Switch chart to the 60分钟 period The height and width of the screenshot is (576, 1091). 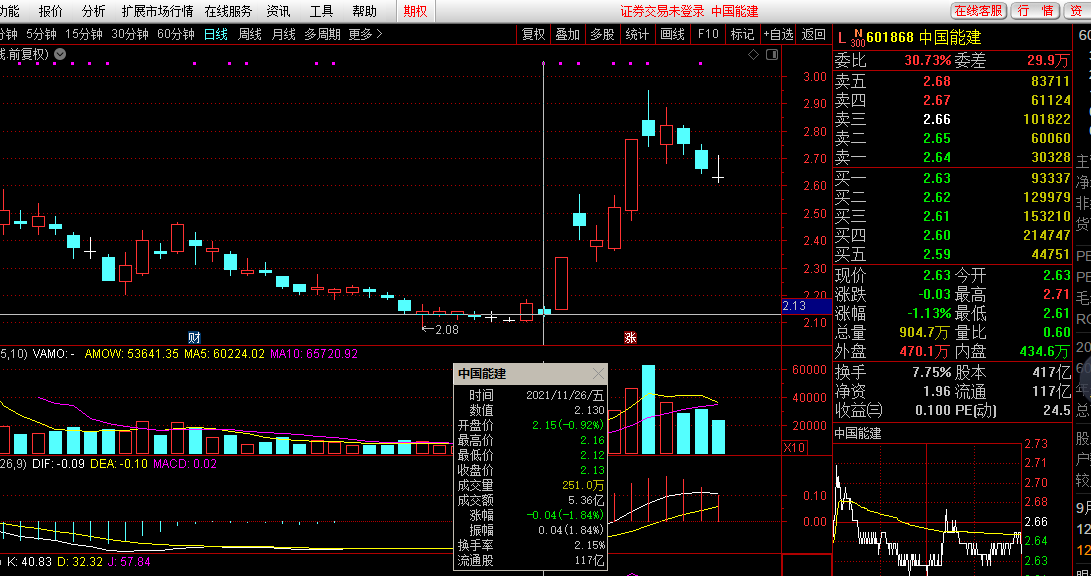176,34
